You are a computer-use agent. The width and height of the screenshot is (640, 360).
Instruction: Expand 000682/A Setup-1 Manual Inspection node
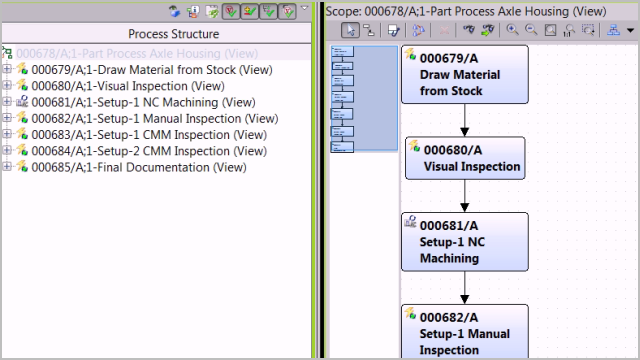click(x=7, y=118)
